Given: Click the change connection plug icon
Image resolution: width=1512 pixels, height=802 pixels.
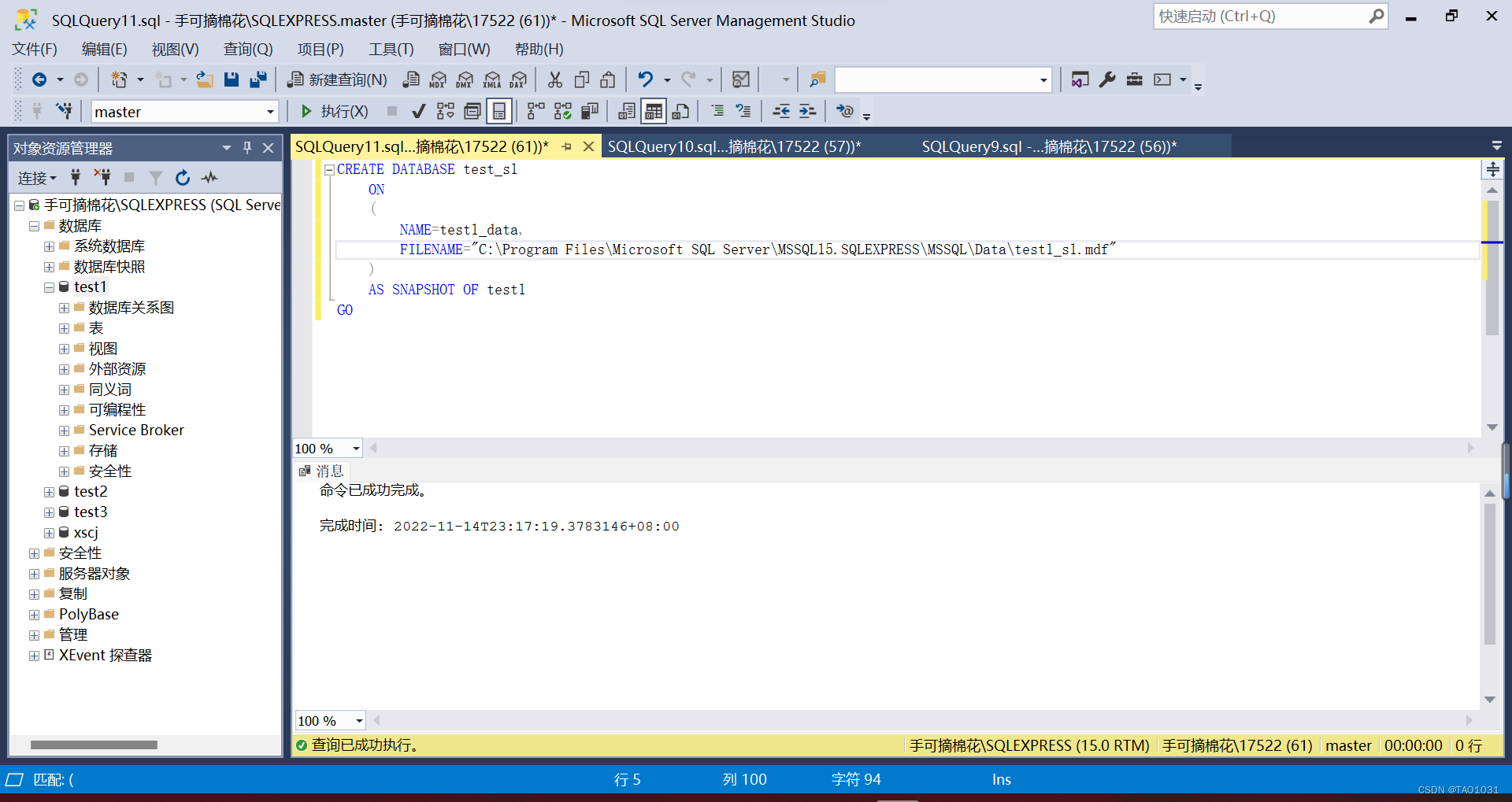Looking at the screenshot, I should [65, 111].
